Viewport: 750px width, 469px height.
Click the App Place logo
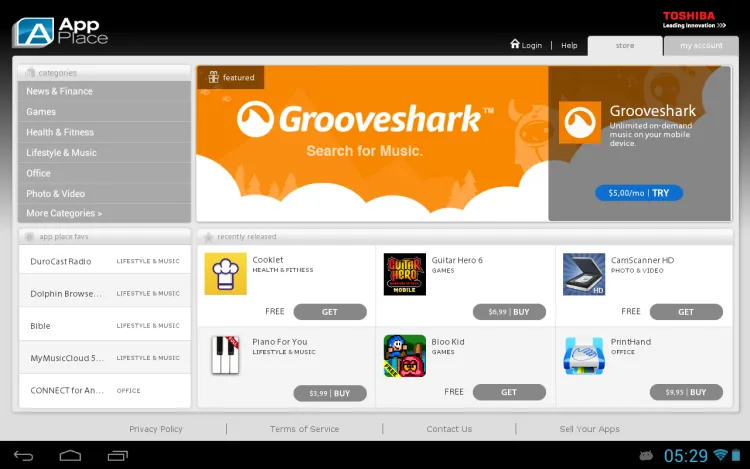[60, 32]
